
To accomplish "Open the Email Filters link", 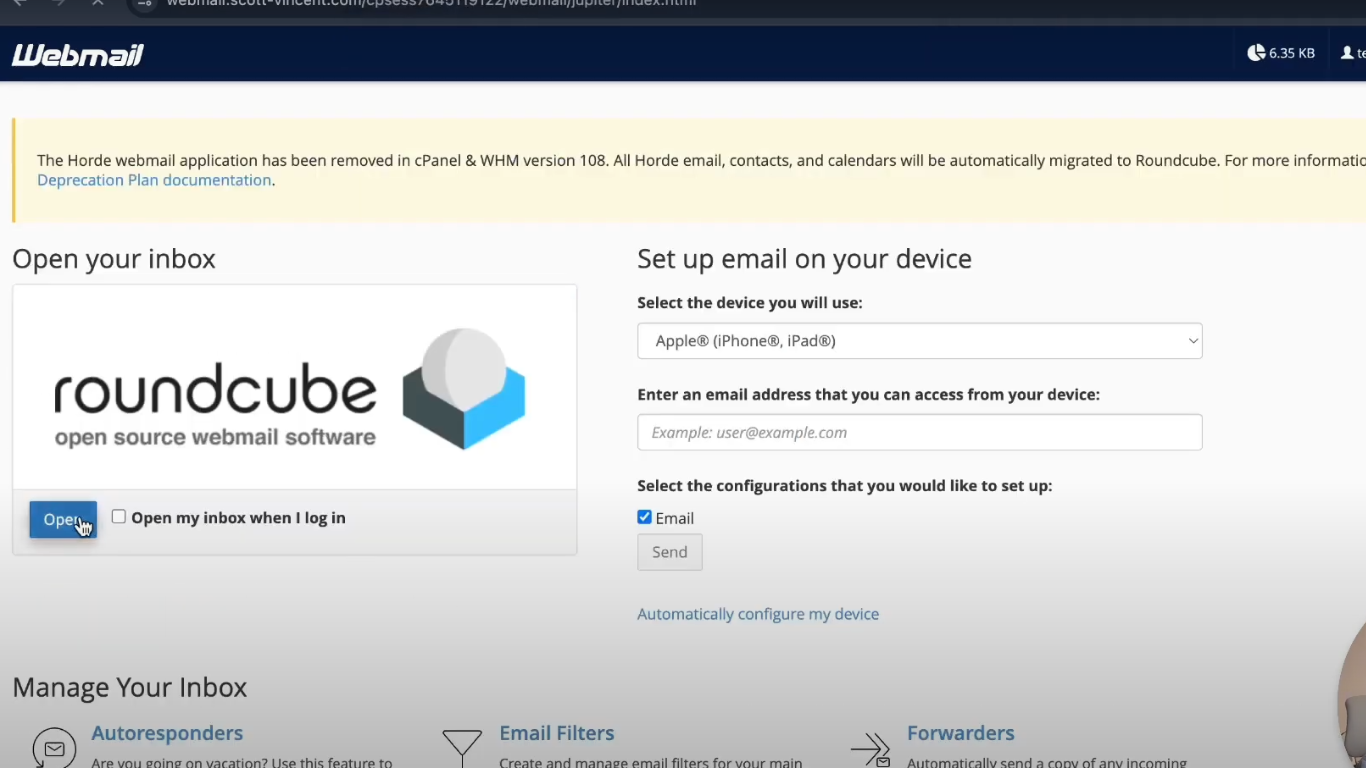I will coord(557,733).
